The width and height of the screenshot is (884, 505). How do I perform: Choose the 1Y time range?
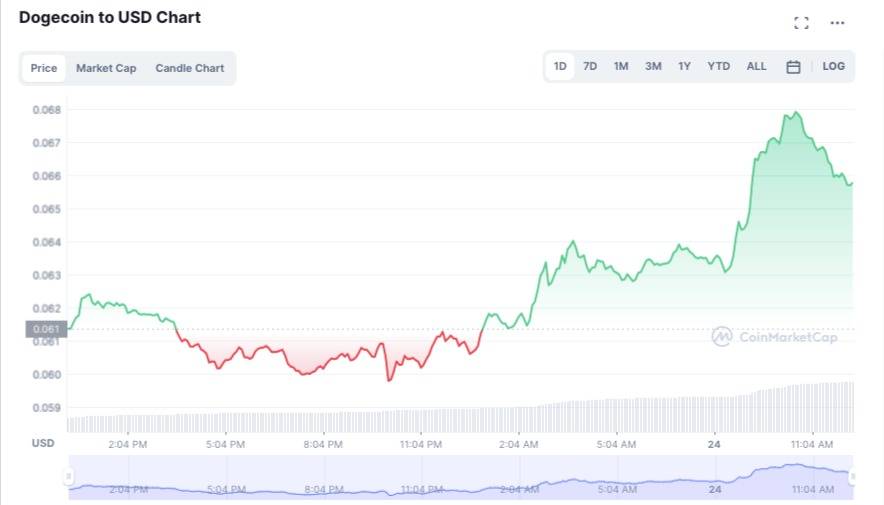pyautogui.click(x=684, y=67)
